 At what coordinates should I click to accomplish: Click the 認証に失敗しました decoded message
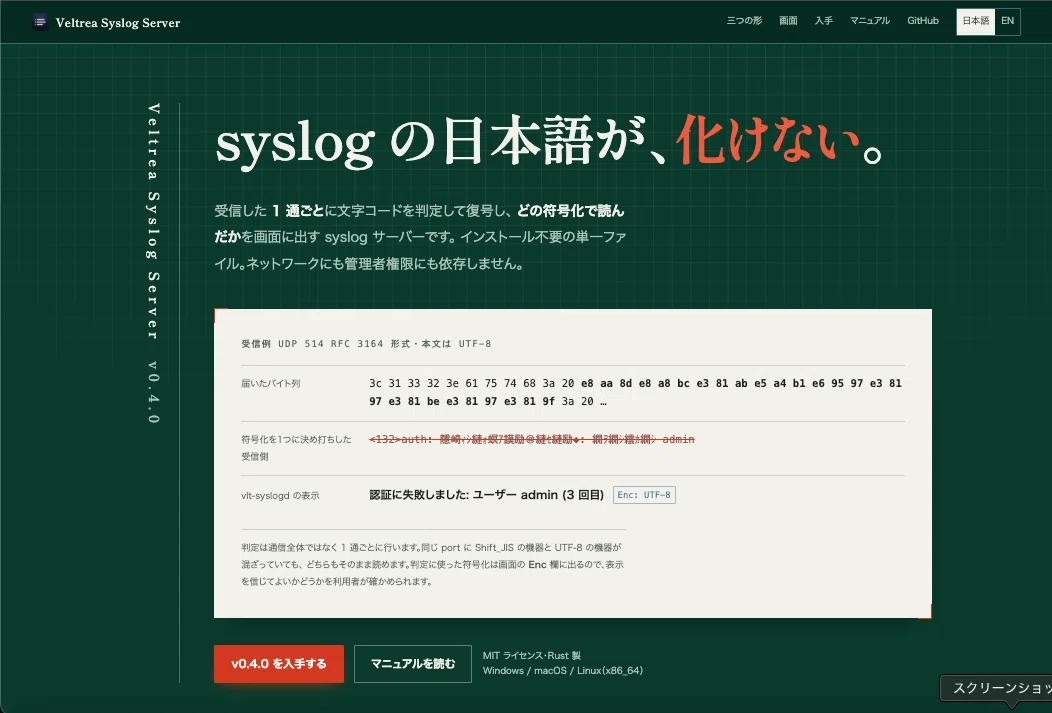click(x=486, y=495)
